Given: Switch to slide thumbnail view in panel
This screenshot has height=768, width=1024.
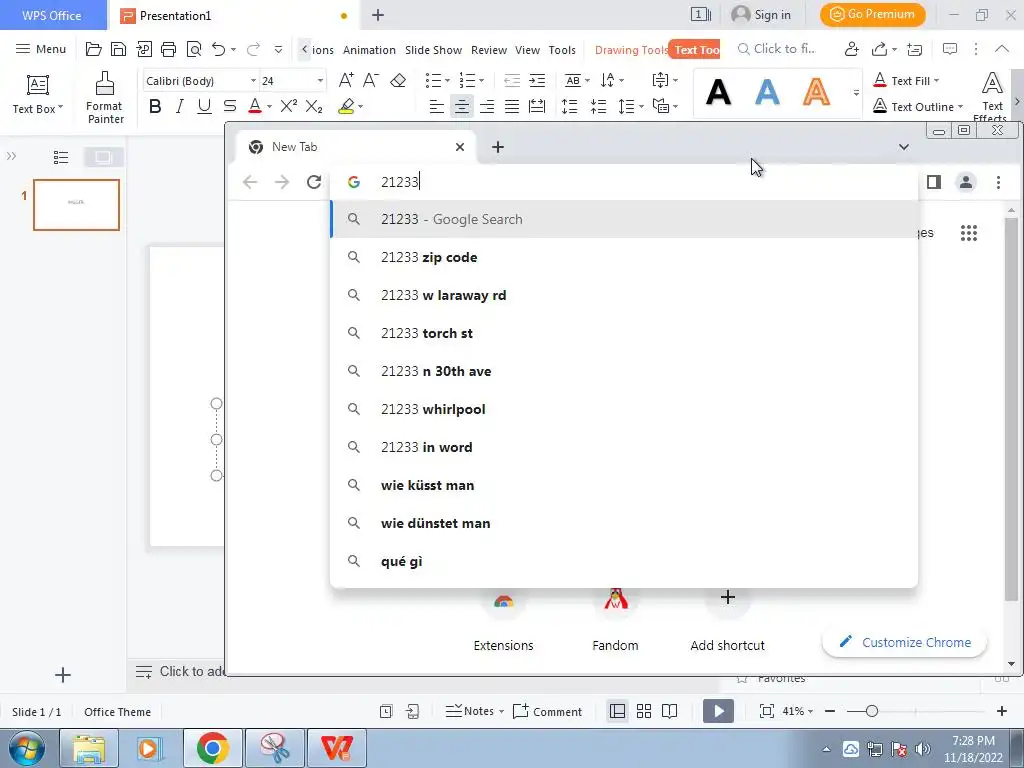Looking at the screenshot, I should [103, 157].
